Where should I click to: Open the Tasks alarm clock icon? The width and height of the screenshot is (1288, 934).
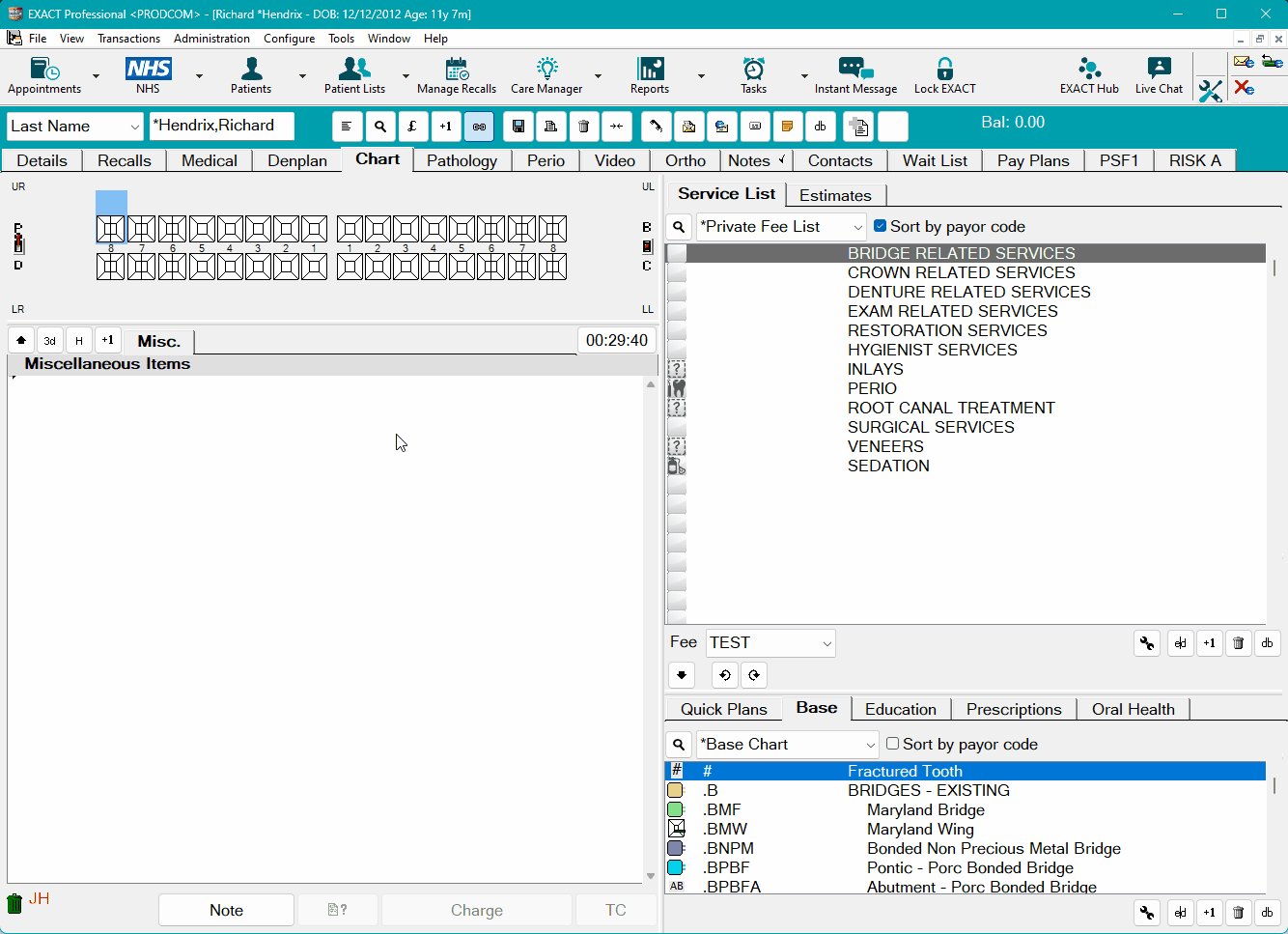[x=753, y=76]
